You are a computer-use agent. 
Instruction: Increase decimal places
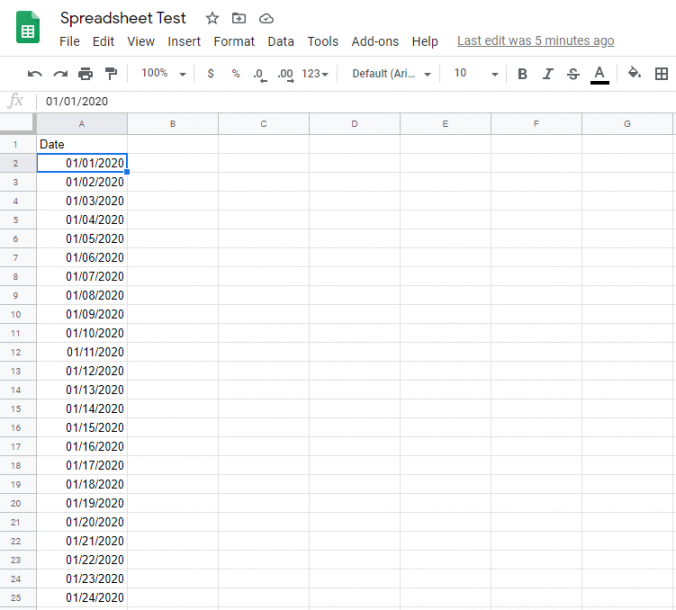click(x=285, y=75)
